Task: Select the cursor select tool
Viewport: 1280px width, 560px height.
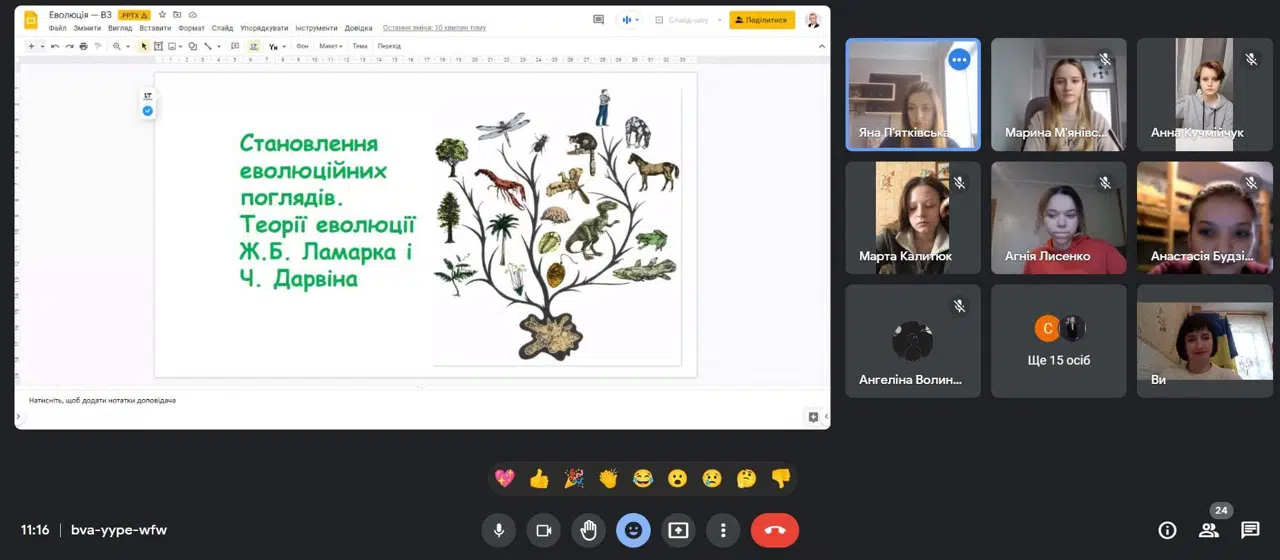Action: click(144, 46)
